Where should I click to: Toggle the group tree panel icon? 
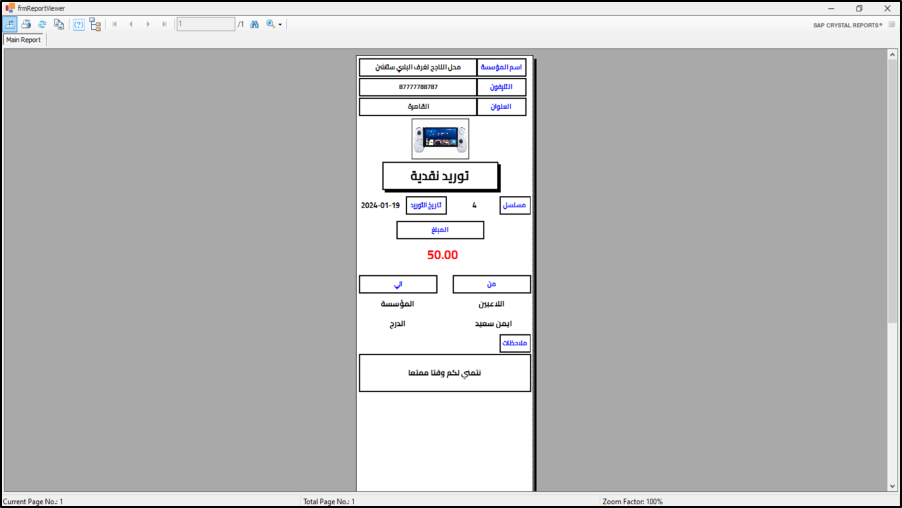pos(95,24)
